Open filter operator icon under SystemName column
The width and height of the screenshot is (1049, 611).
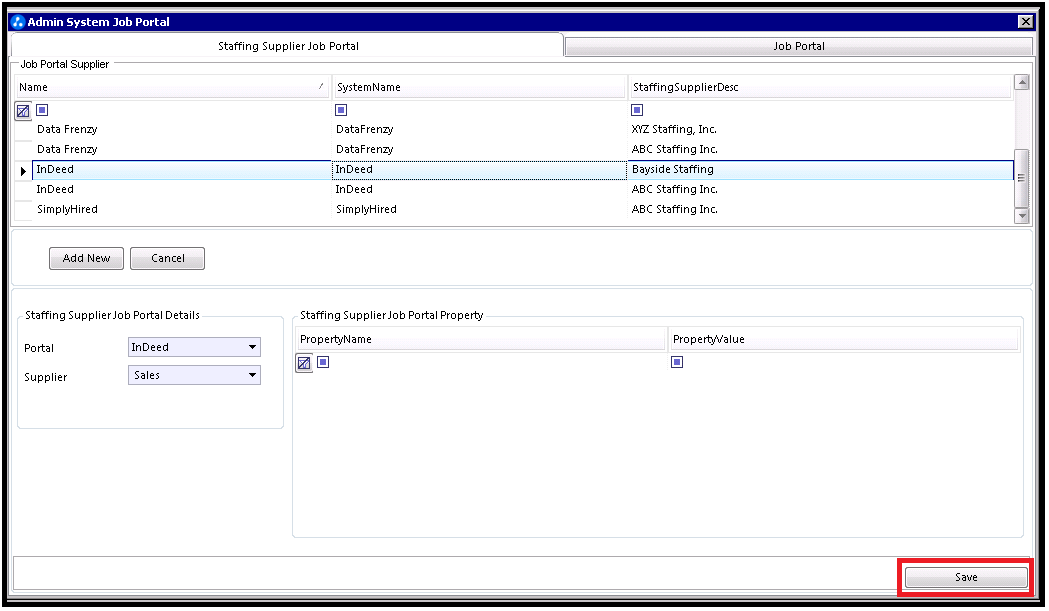pyautogui.click(x=341, y=110)
